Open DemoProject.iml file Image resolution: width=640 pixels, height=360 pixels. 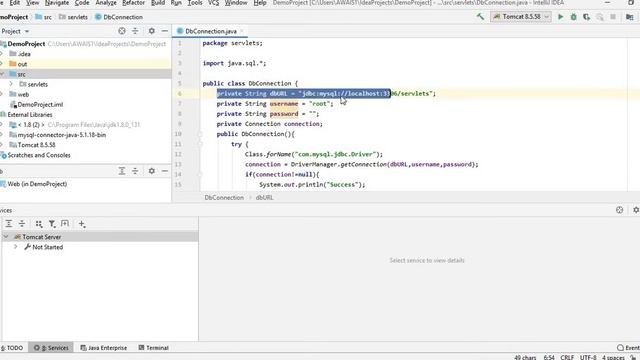click(x=40, y=104)
